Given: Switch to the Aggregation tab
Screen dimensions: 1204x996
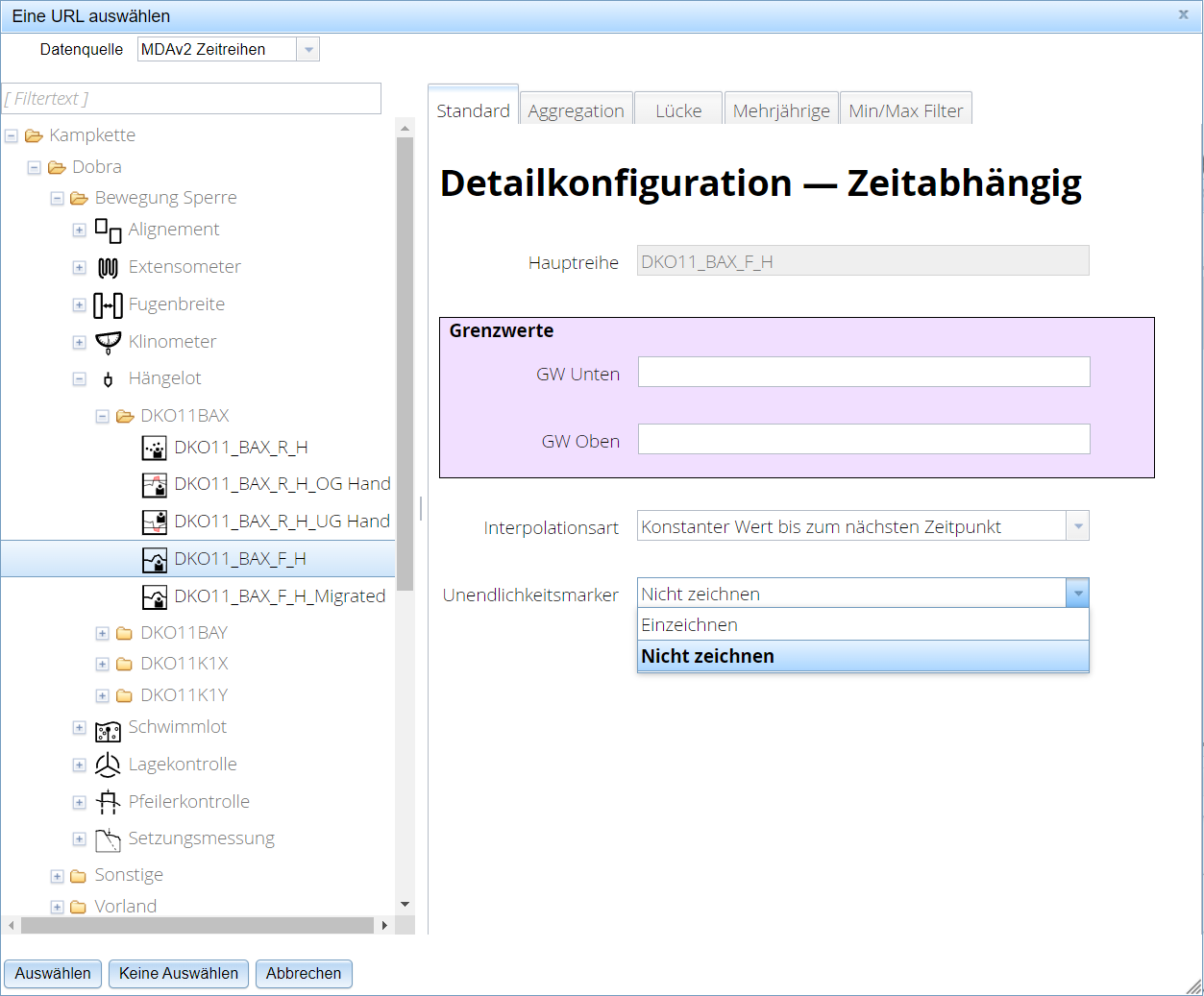Looking at the screenshot, I should (x=576, y=110).
